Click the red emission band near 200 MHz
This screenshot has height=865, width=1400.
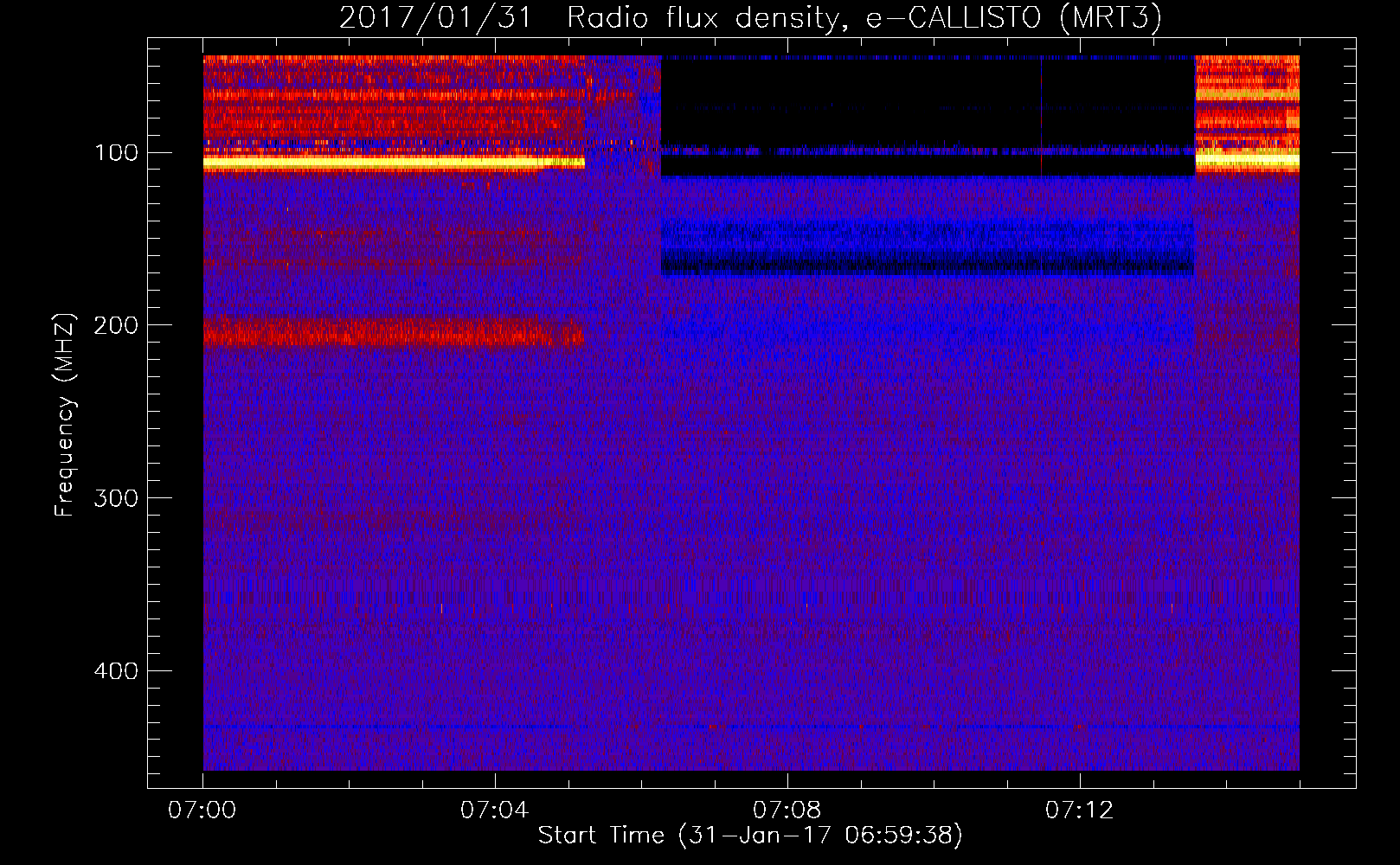pos(394,332)
